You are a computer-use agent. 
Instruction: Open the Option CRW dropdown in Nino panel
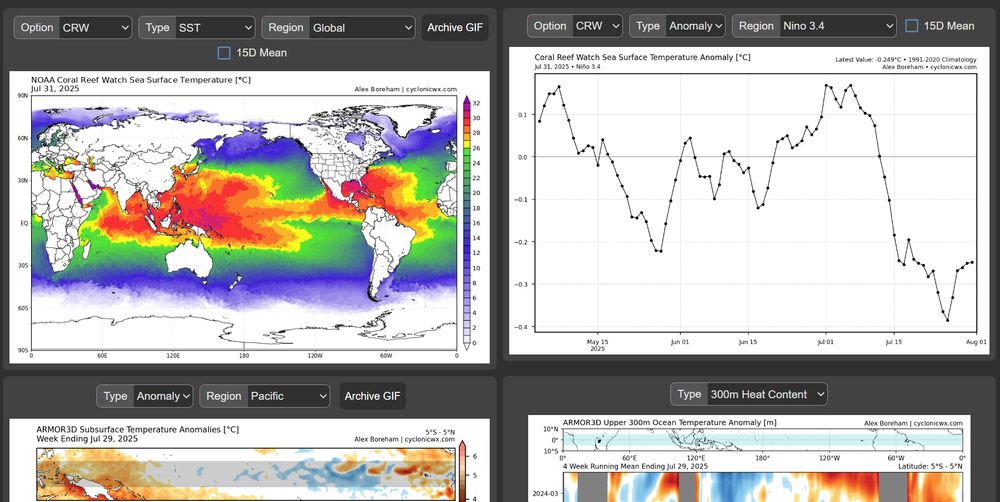(x=575, y=26)
